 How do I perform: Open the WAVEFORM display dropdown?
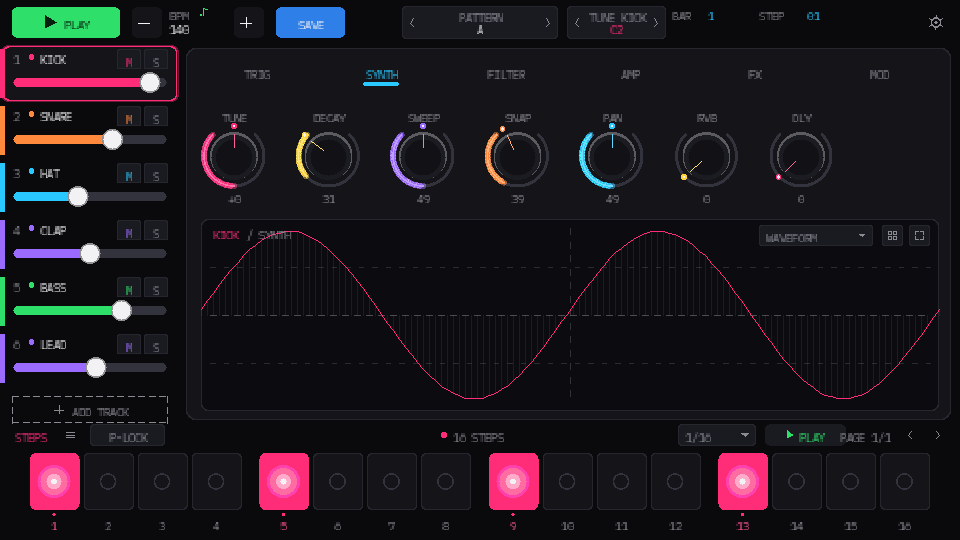click(816, 236)
